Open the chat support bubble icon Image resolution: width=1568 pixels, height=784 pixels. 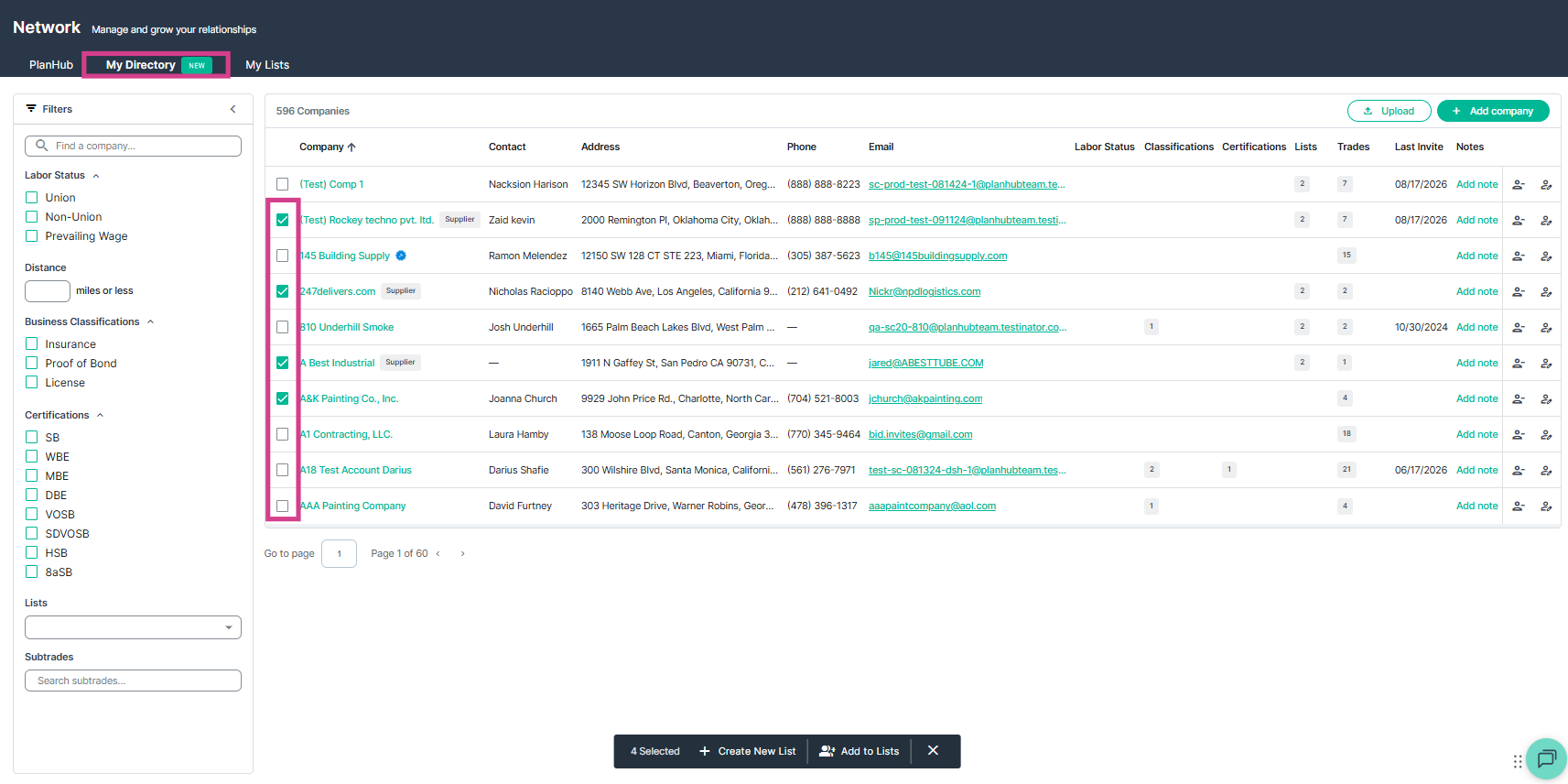click(x=1547, y=758)
